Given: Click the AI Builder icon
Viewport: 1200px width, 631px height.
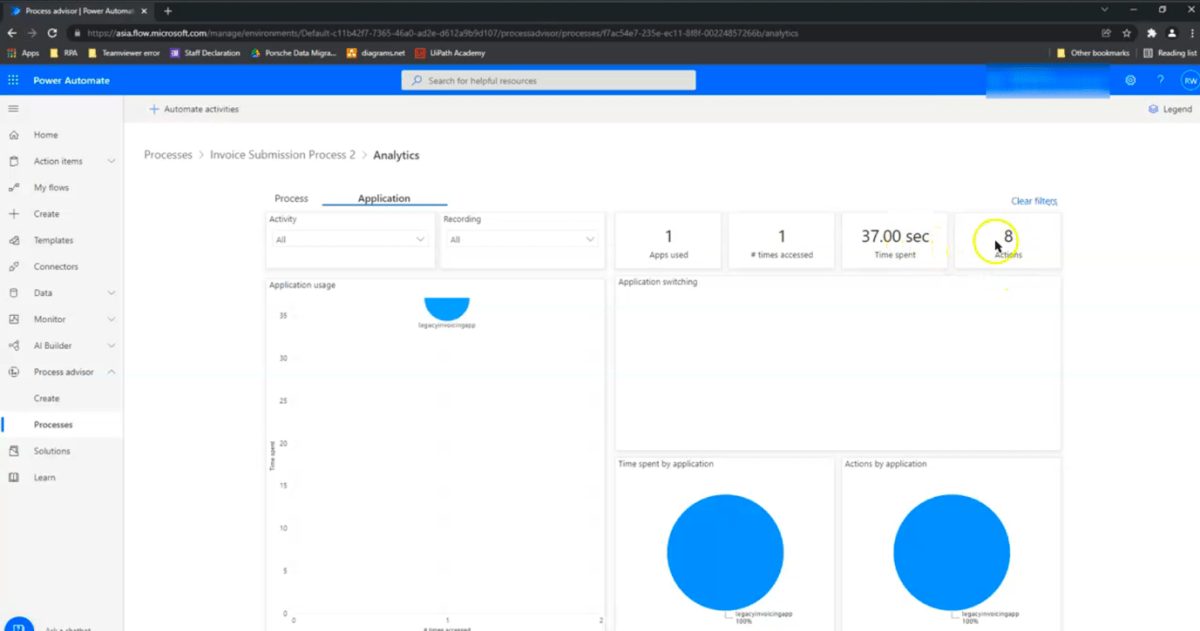Looking at the screenshot, I should click(14, 345).
